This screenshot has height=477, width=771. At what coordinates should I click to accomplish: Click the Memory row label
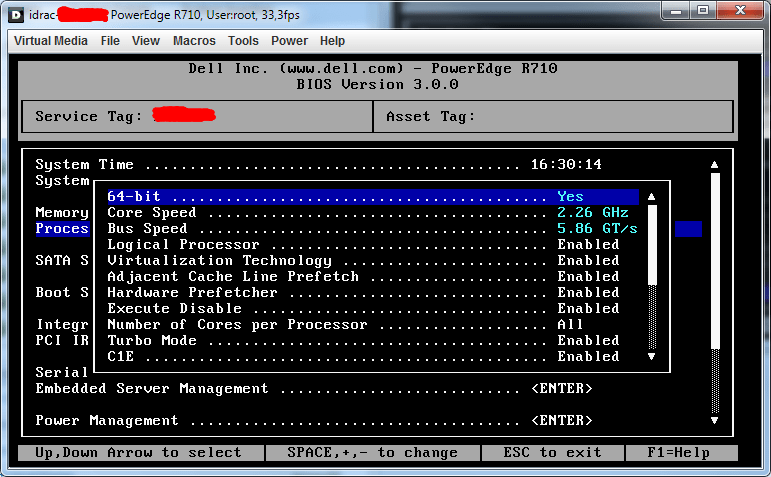pos(62,212)
